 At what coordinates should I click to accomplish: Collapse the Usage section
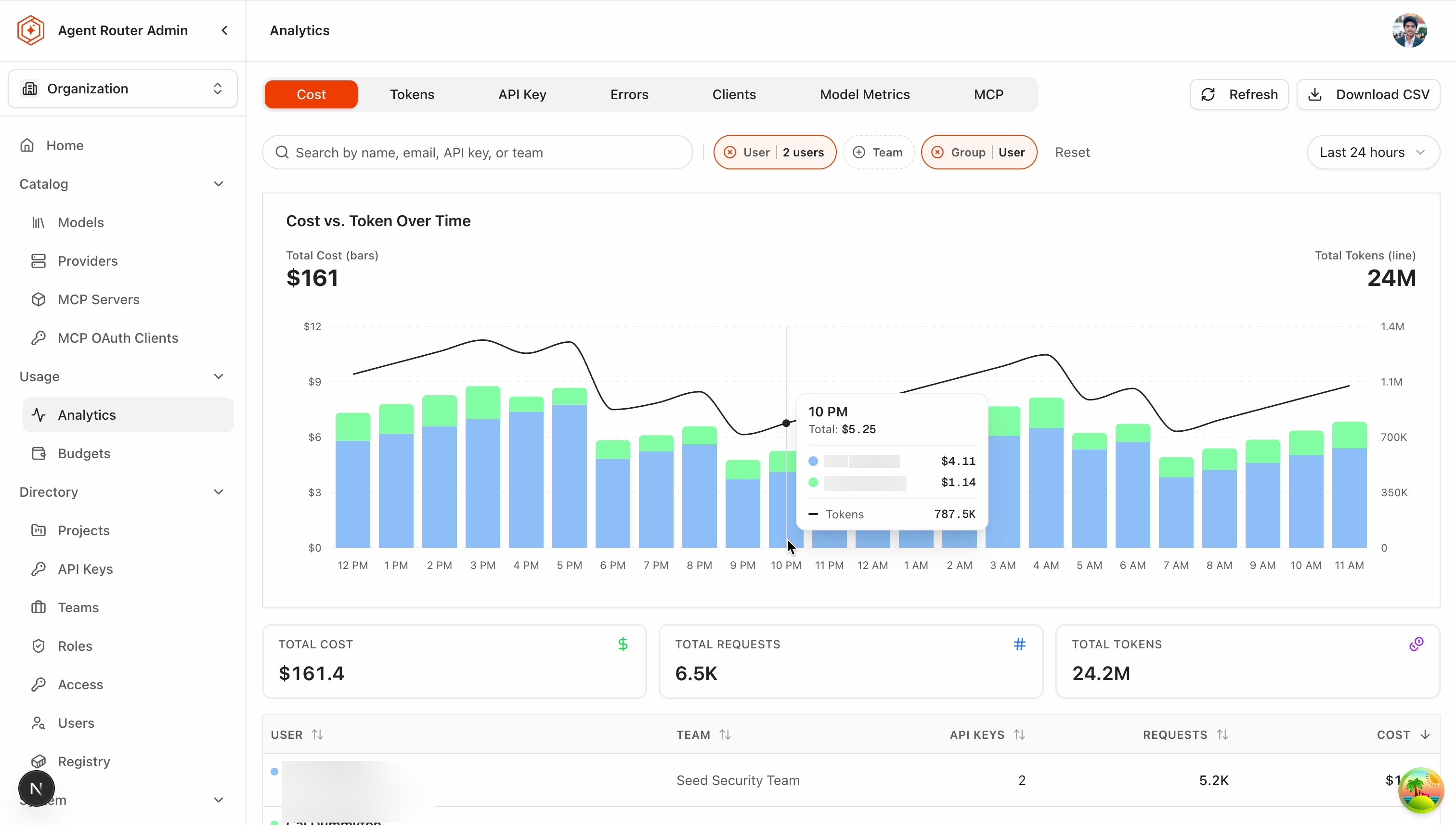[x=218, y=377]
